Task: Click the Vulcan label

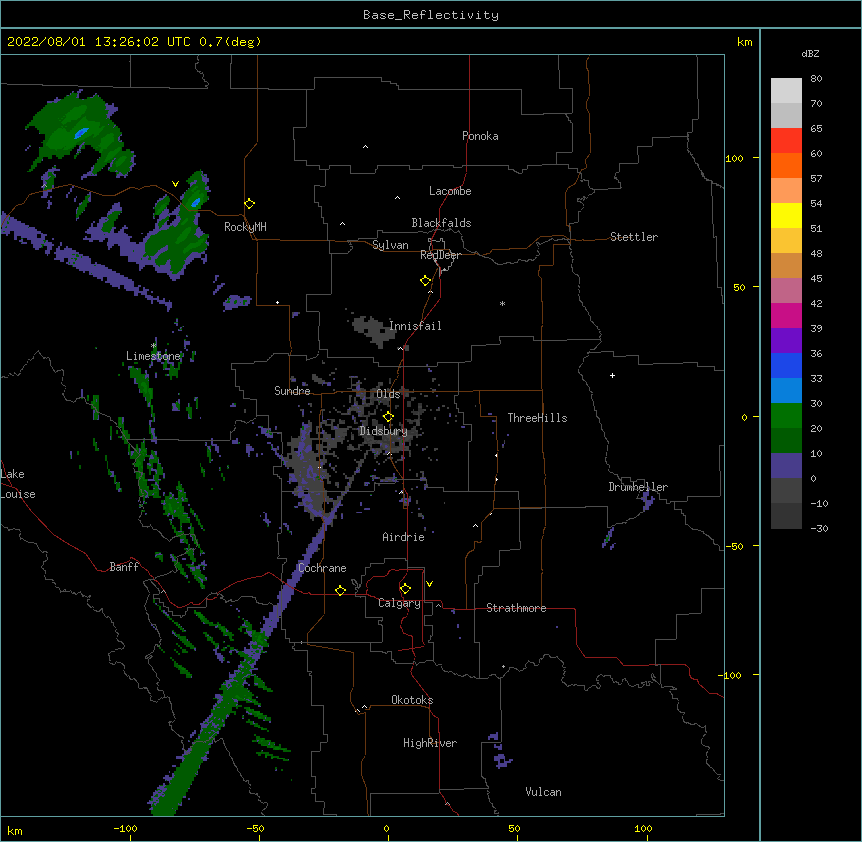Action: [543, 792]
